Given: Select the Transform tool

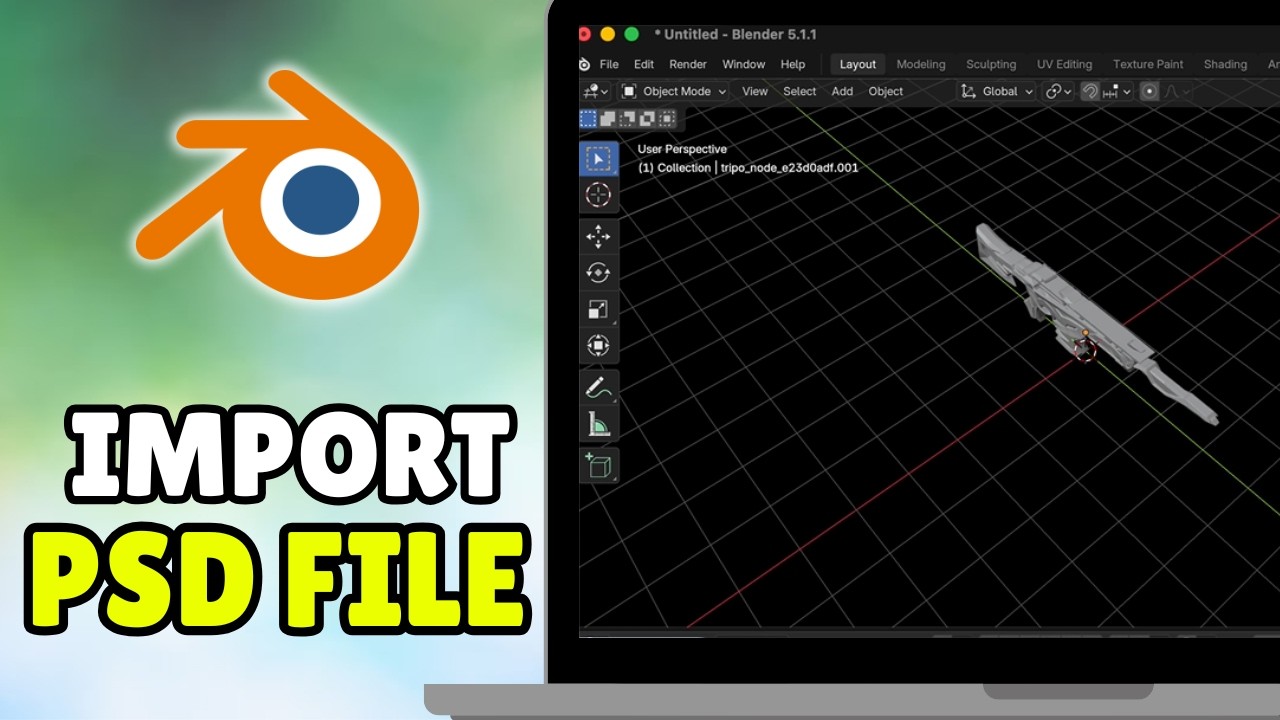Looking at the screenshot, I should (x=598, y=346).
